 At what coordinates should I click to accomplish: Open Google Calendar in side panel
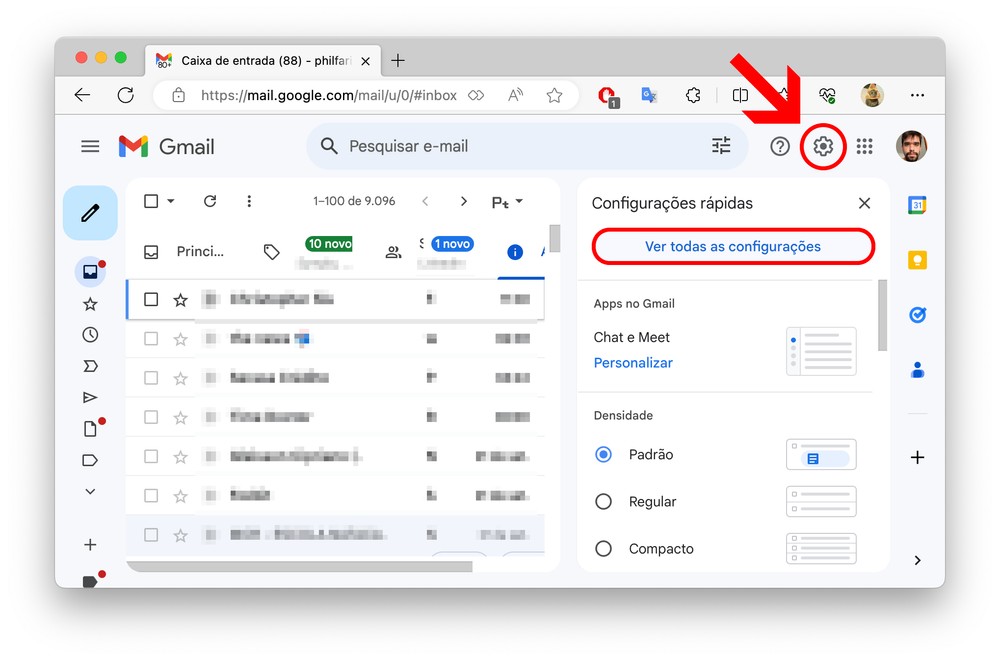pyautogui.click(x=917, y=205)
